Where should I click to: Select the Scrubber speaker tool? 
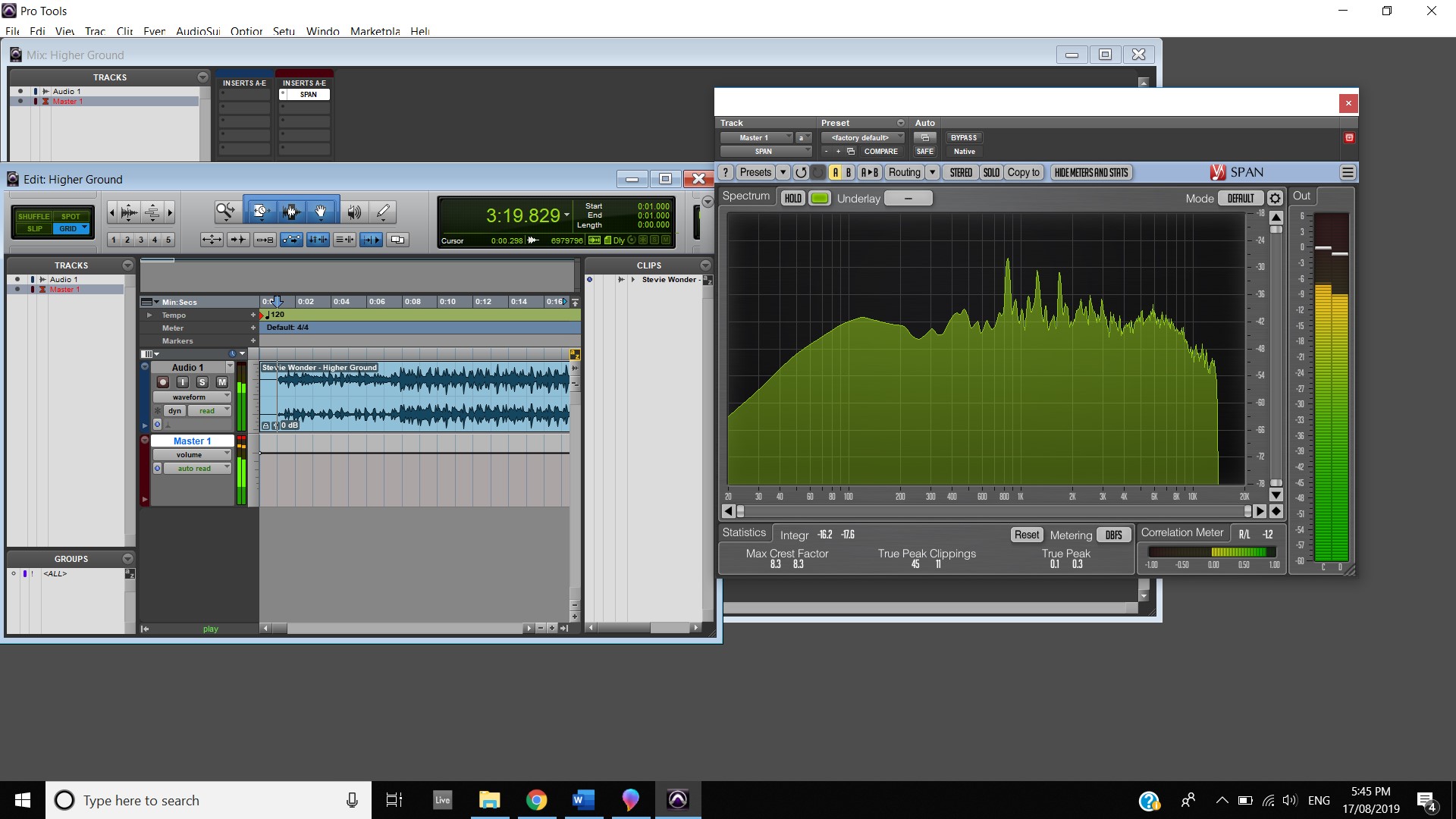pos(354,212)
